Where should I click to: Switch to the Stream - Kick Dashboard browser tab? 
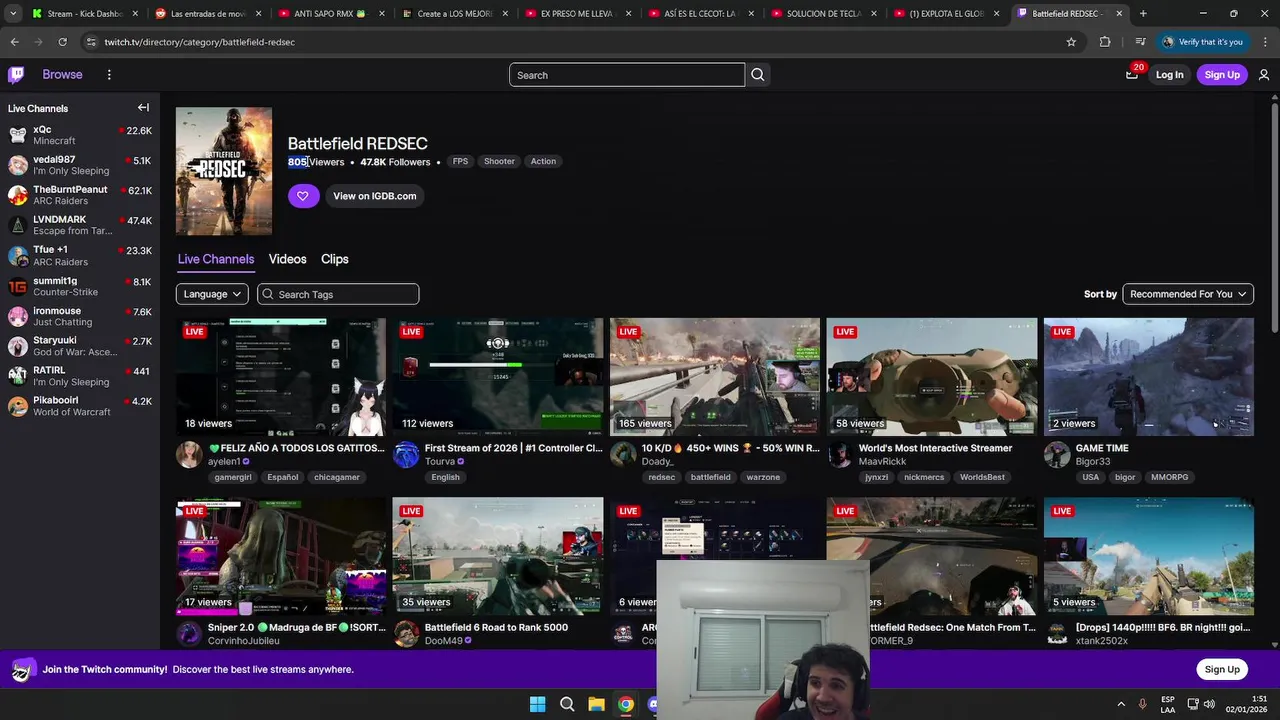[x=85, y=14]
